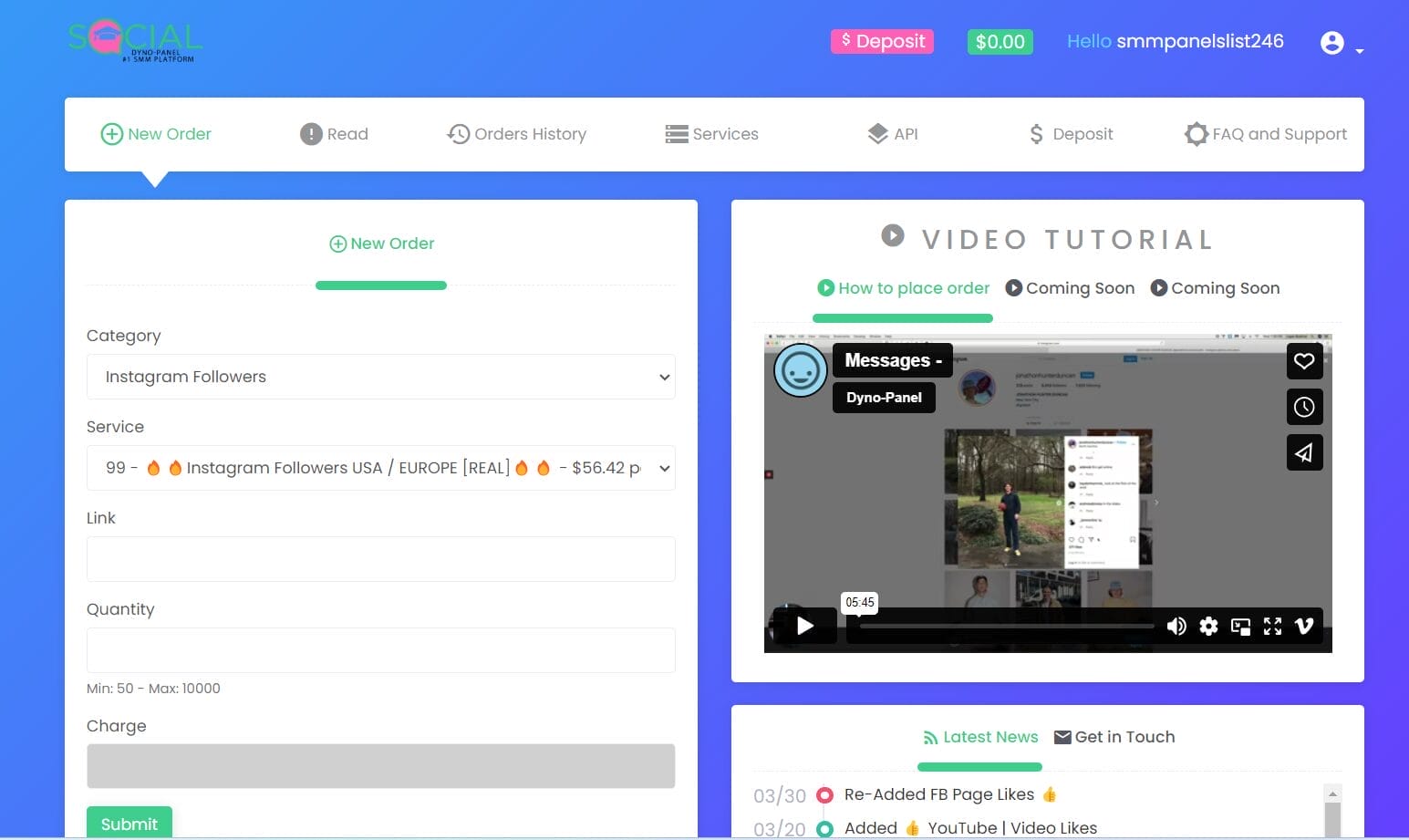Image resolution: width=1409 pixels, height=840 pixels.
Task: Click the Social Dyno-Panel logo
Action: (135, 41)
